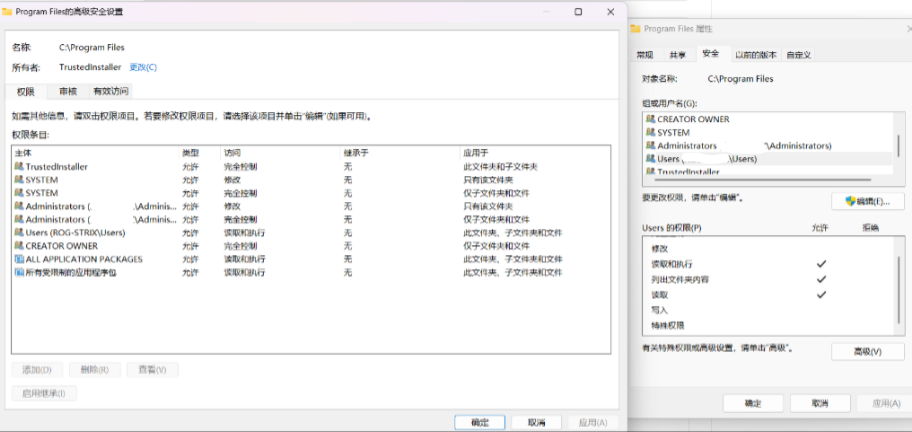Click the 类型 column header
This screenshot has width=912, height=432.
pyautogui.click(x=200, y=153)
